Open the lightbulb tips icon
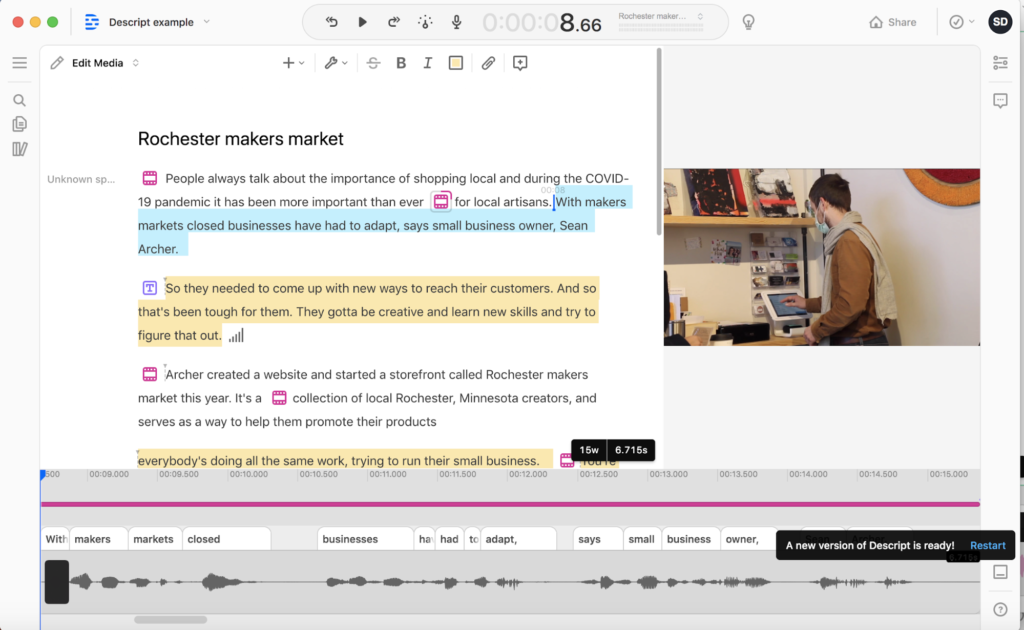The image size is (1024, 630). click(748, 22)
